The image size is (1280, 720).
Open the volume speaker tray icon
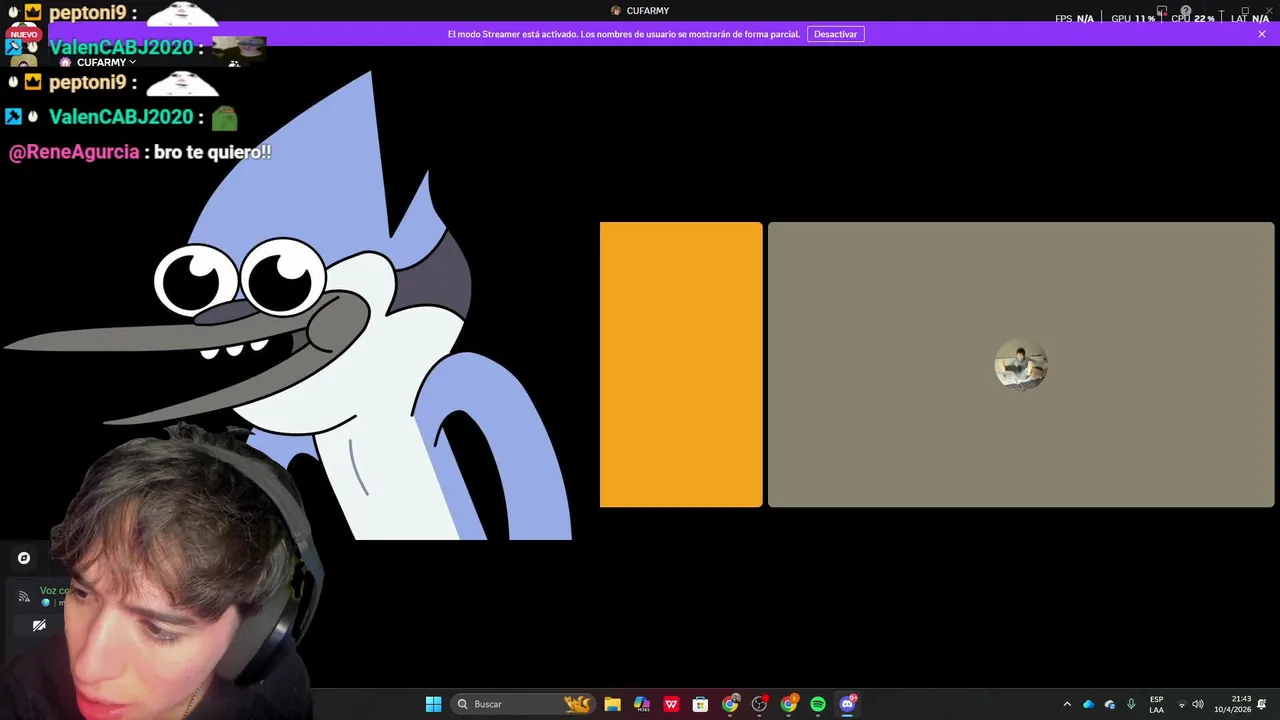(x=1198, y=704)
